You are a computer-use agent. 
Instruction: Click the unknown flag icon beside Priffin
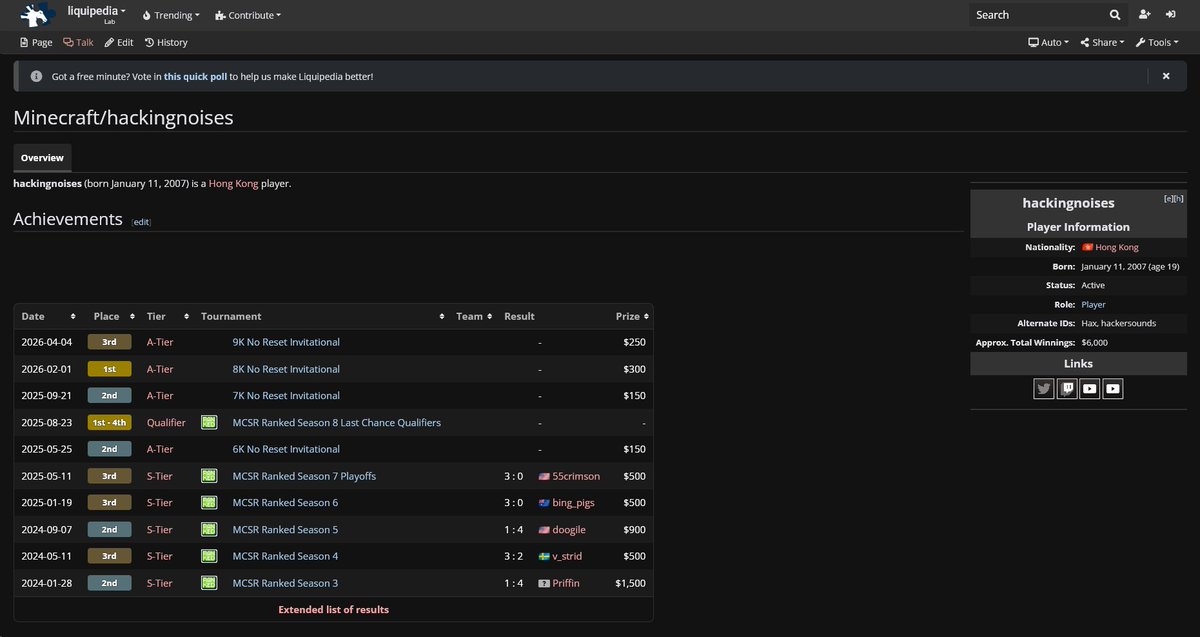(544, 583)
